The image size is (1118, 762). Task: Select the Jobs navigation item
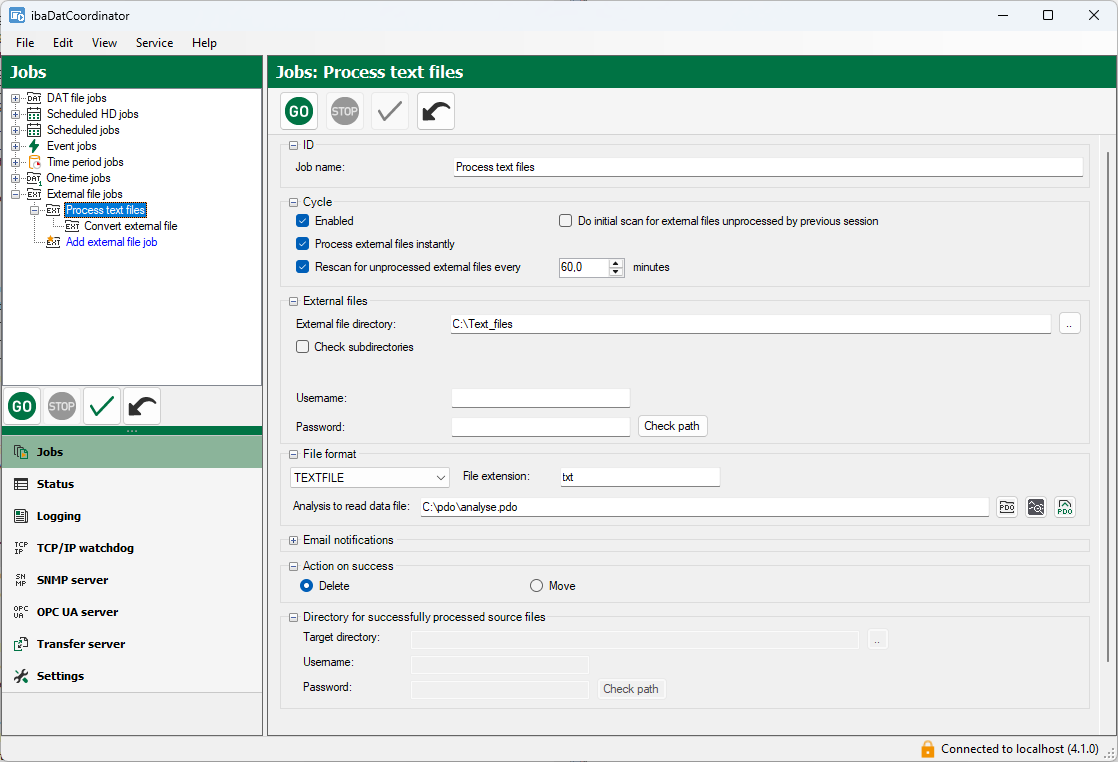click(x=132, y=452)
